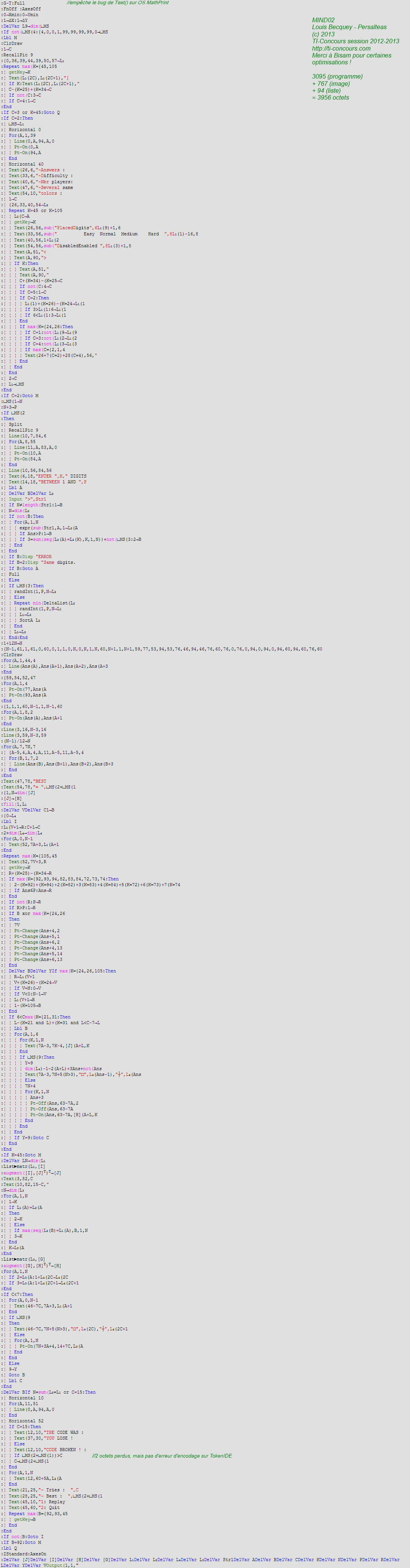
Task: Select the 'Lbl M' code line
Action: 9,37
